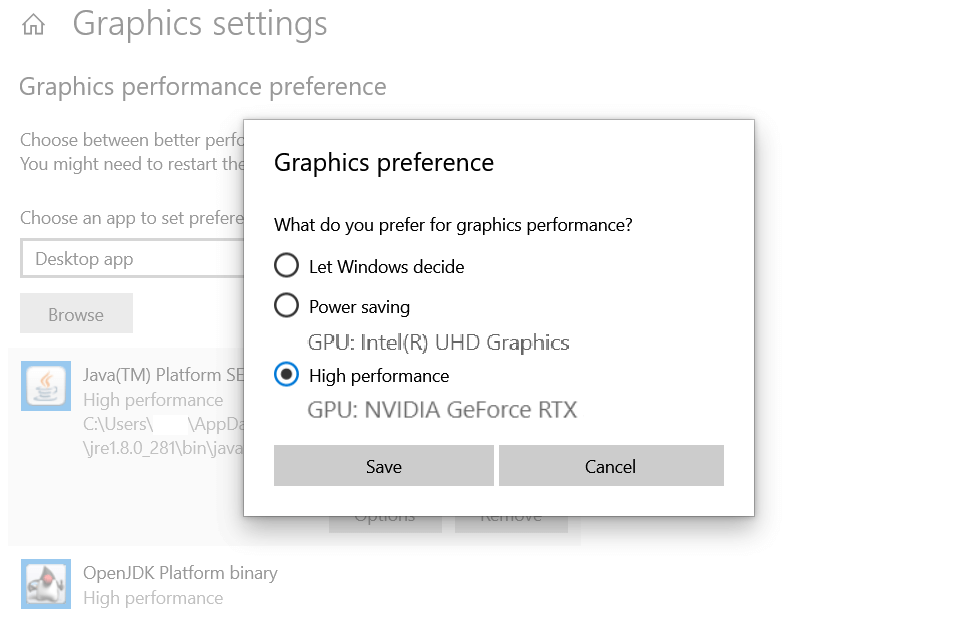Select the Let Windows decide option

(x=287, y=266)
